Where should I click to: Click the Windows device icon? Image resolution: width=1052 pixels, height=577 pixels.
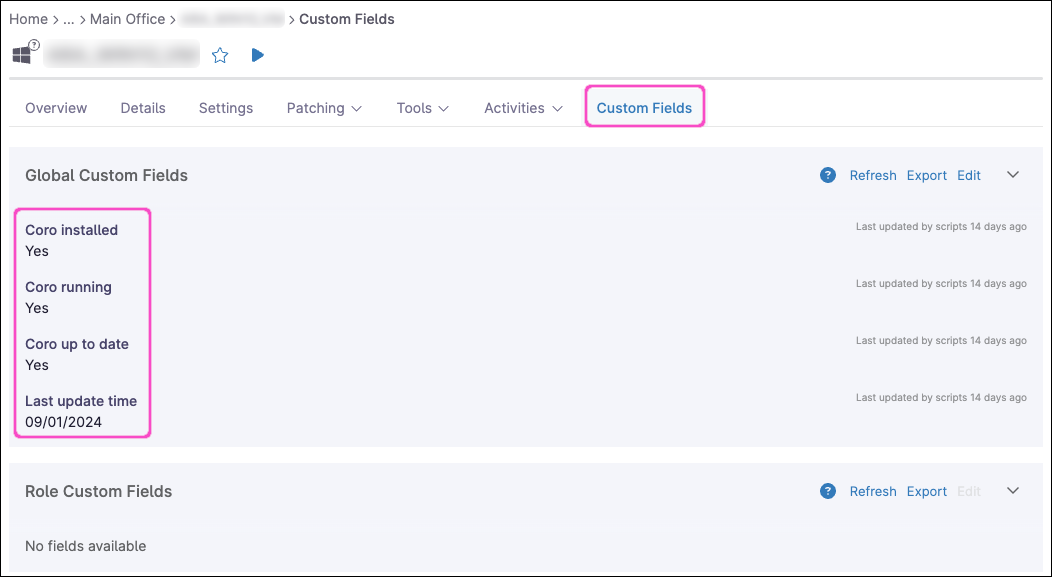pos(22,55)
